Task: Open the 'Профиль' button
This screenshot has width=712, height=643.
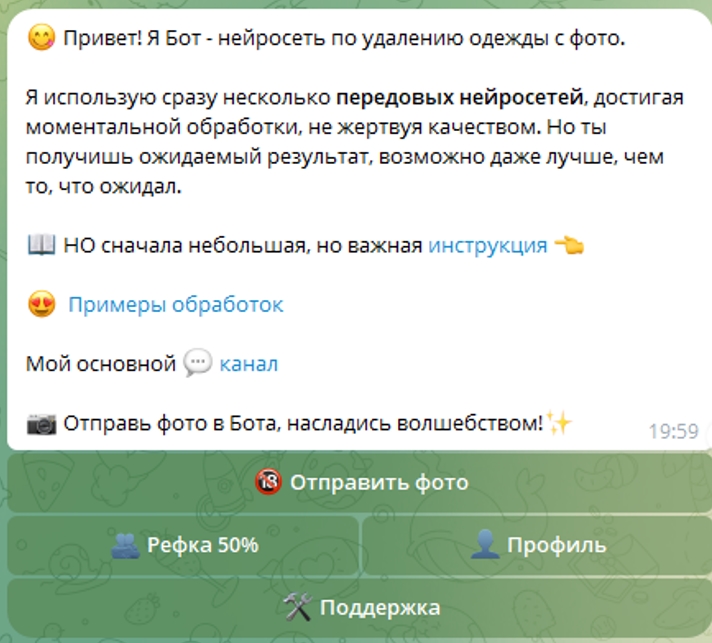Action: click(538, 545)
